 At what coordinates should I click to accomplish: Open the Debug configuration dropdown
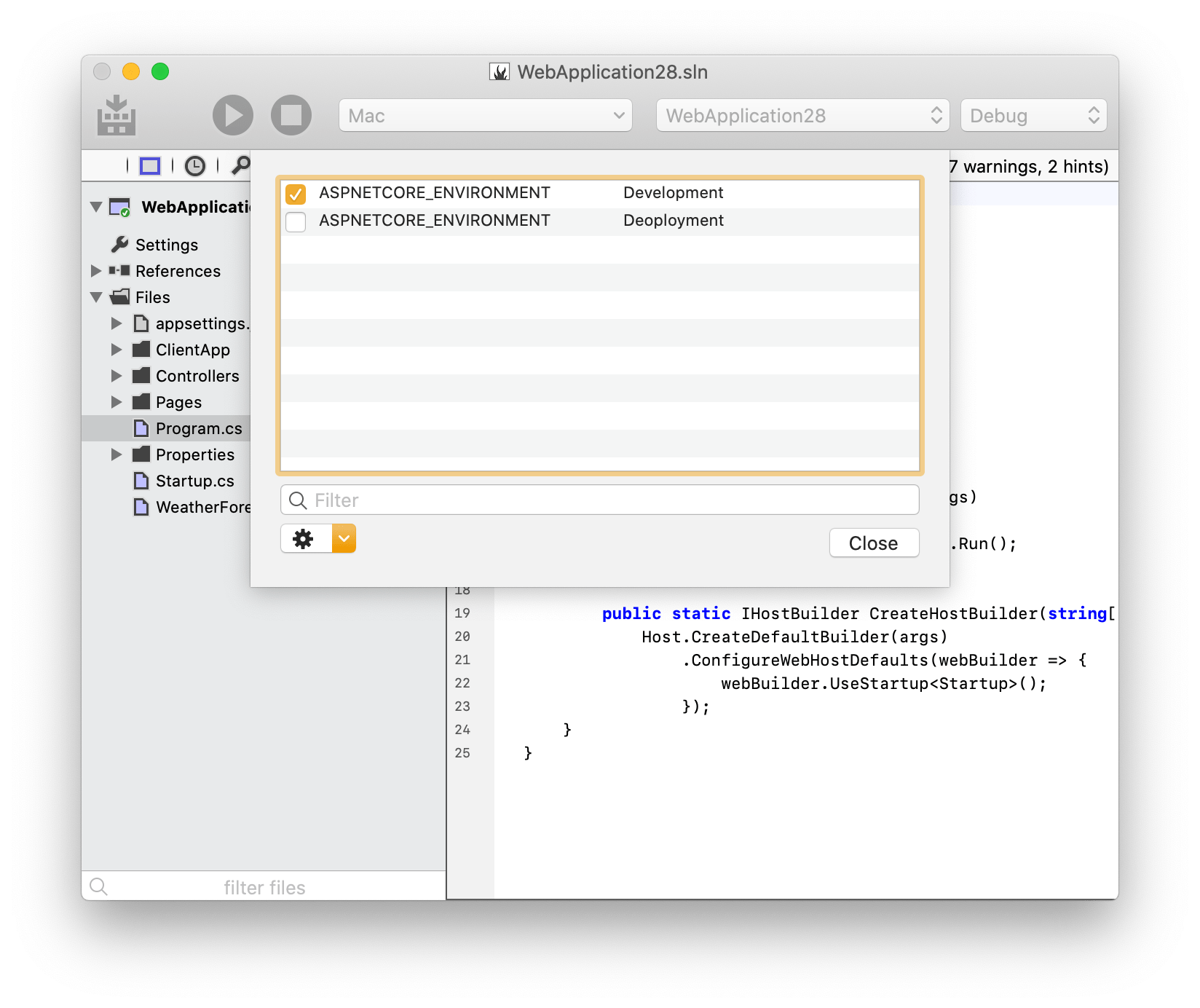point(1034,116)
